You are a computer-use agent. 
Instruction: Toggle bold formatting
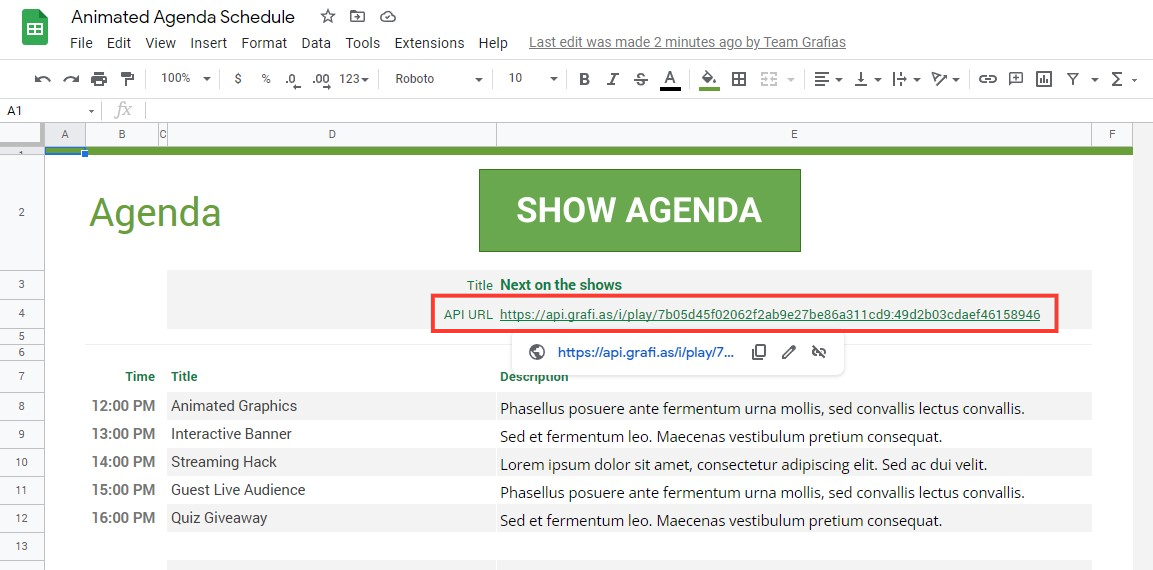[585, 79]
